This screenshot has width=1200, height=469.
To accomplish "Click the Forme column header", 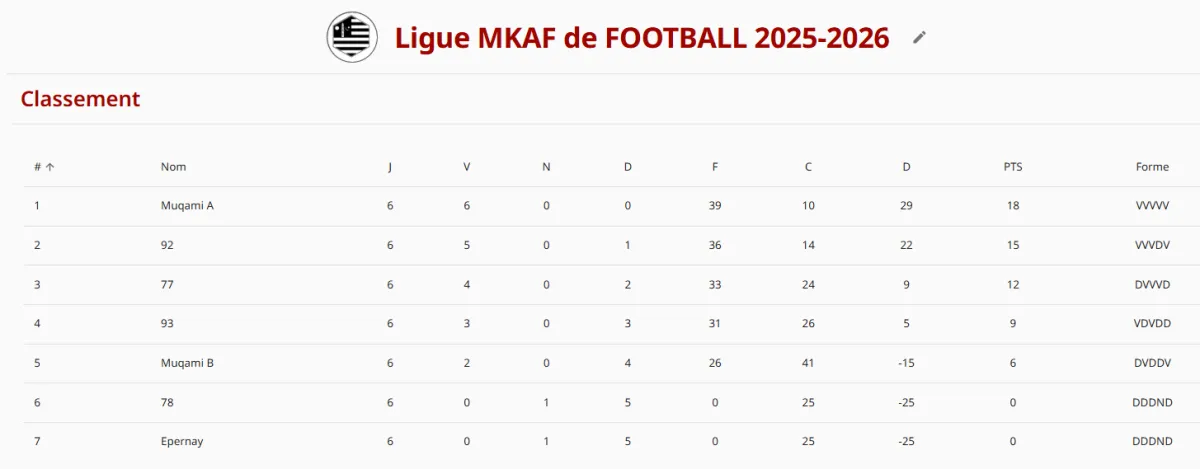I will [x=1152, y=167].
